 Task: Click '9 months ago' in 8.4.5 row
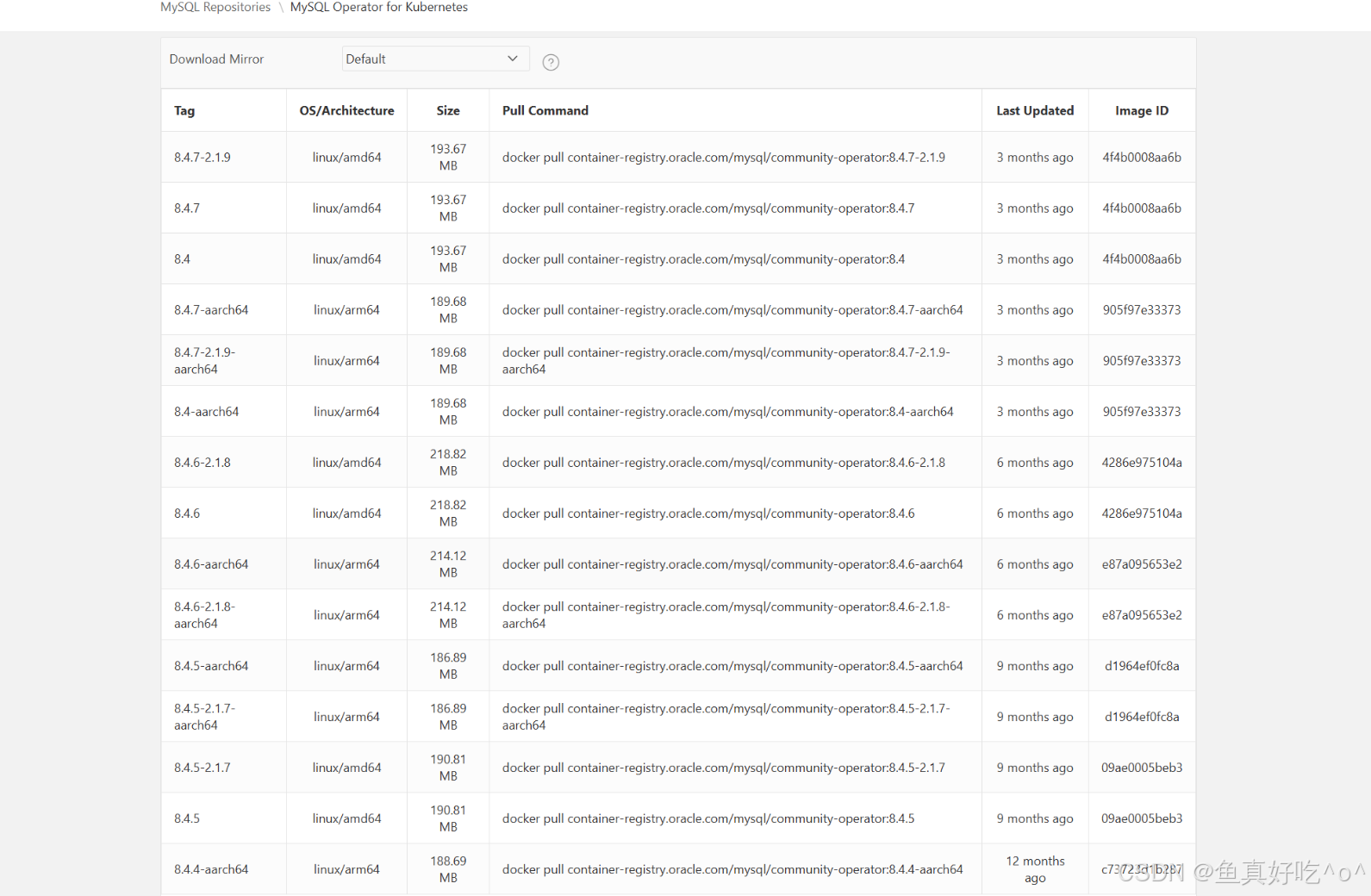pyautogui.click(x=1035, y=818)
